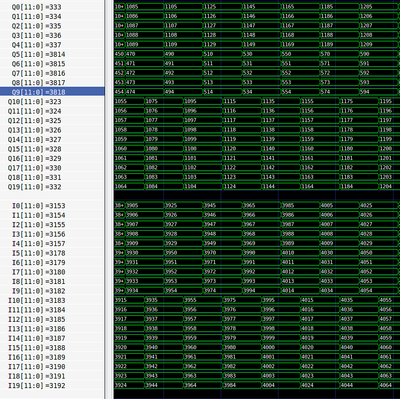Select value 594 in Q9 waveform
400x399 pixels.
[x=380, y=92]
